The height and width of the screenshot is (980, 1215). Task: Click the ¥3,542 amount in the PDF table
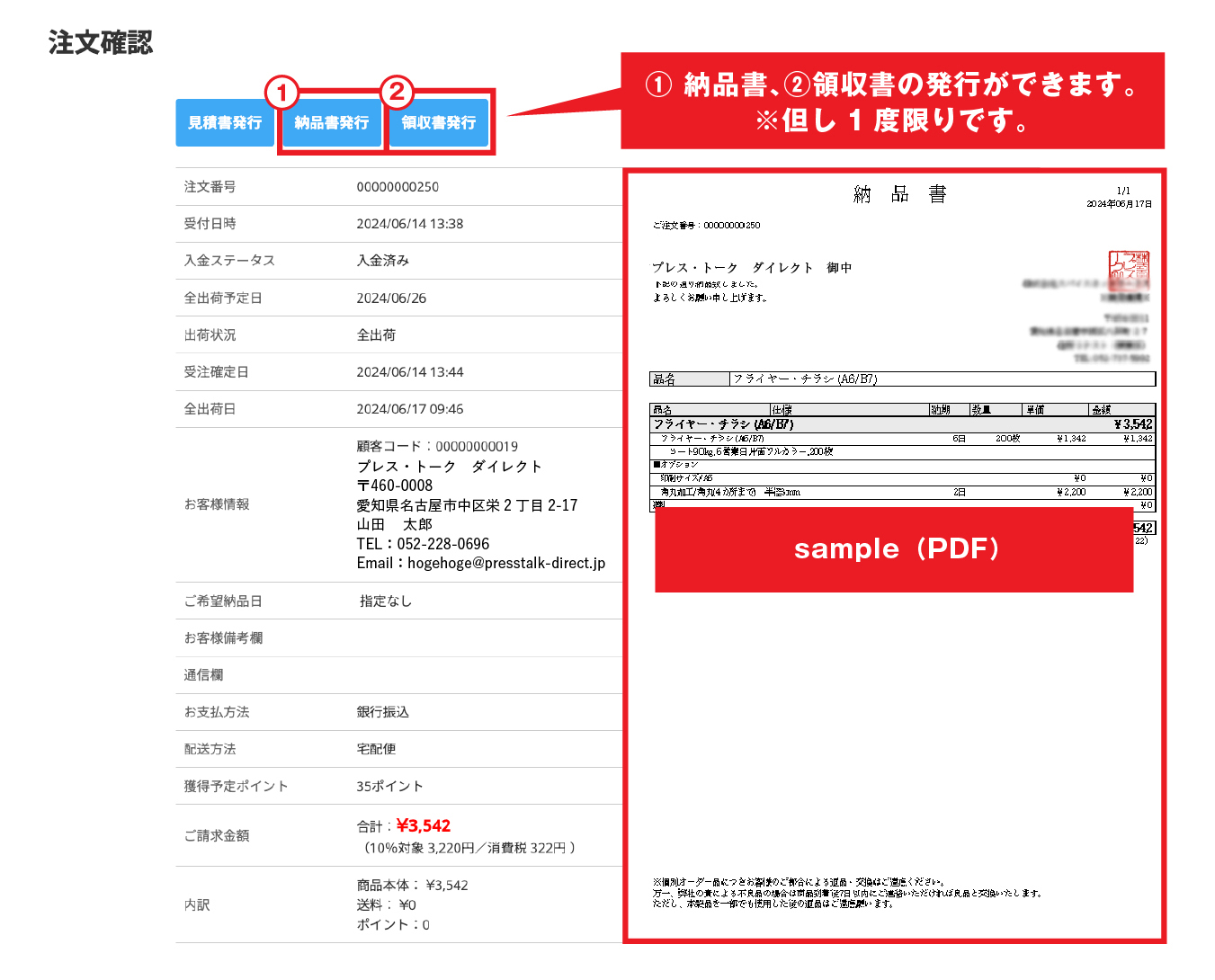[x=1133, y=424]
